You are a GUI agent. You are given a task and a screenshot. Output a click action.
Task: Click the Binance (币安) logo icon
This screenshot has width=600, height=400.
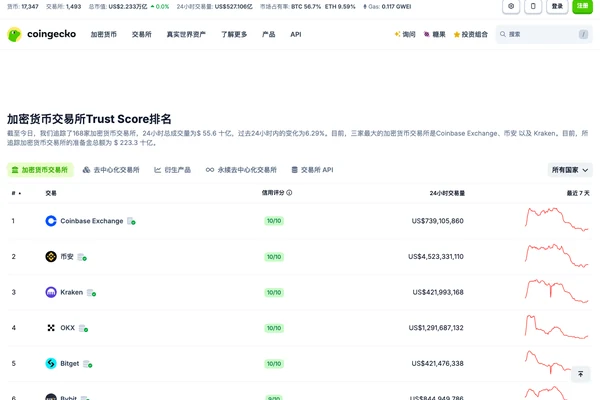[51, 256]
